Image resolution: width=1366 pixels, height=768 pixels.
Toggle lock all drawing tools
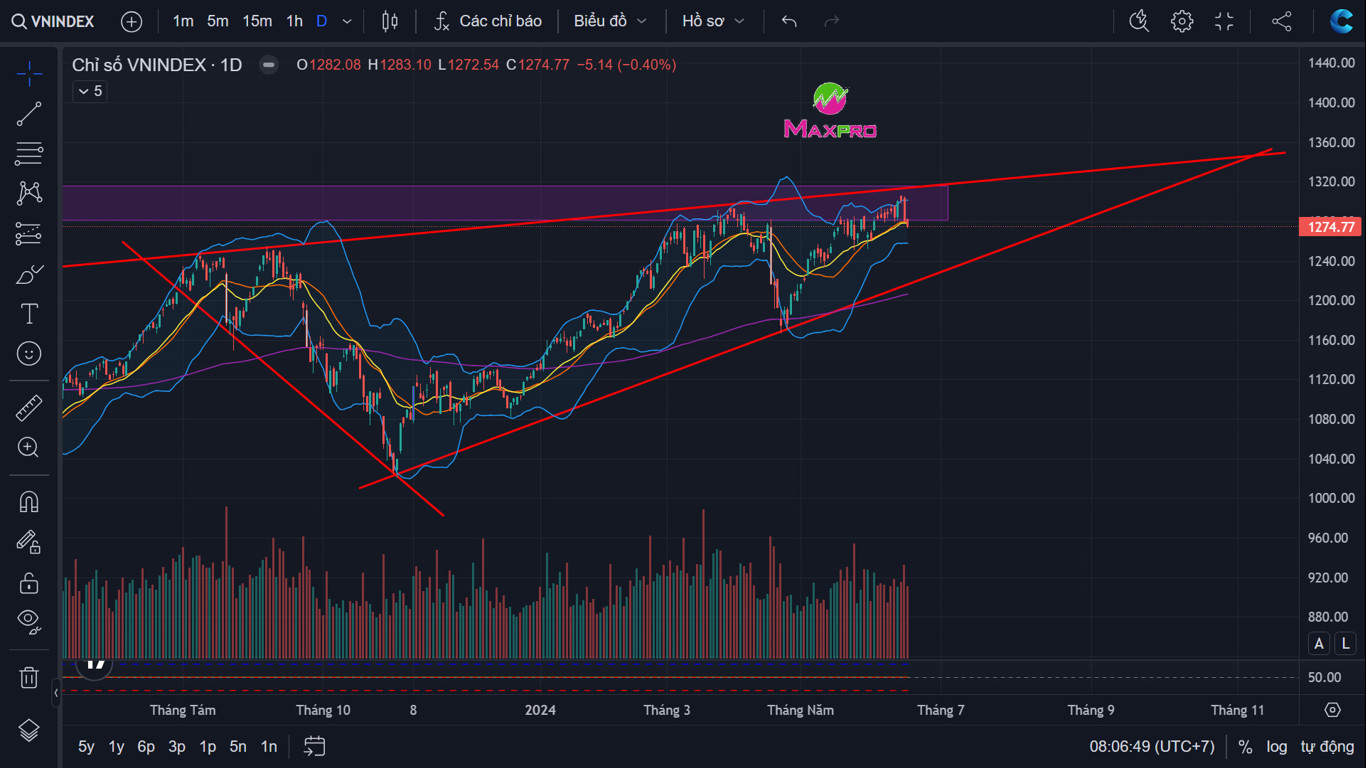tap(29, 582)
